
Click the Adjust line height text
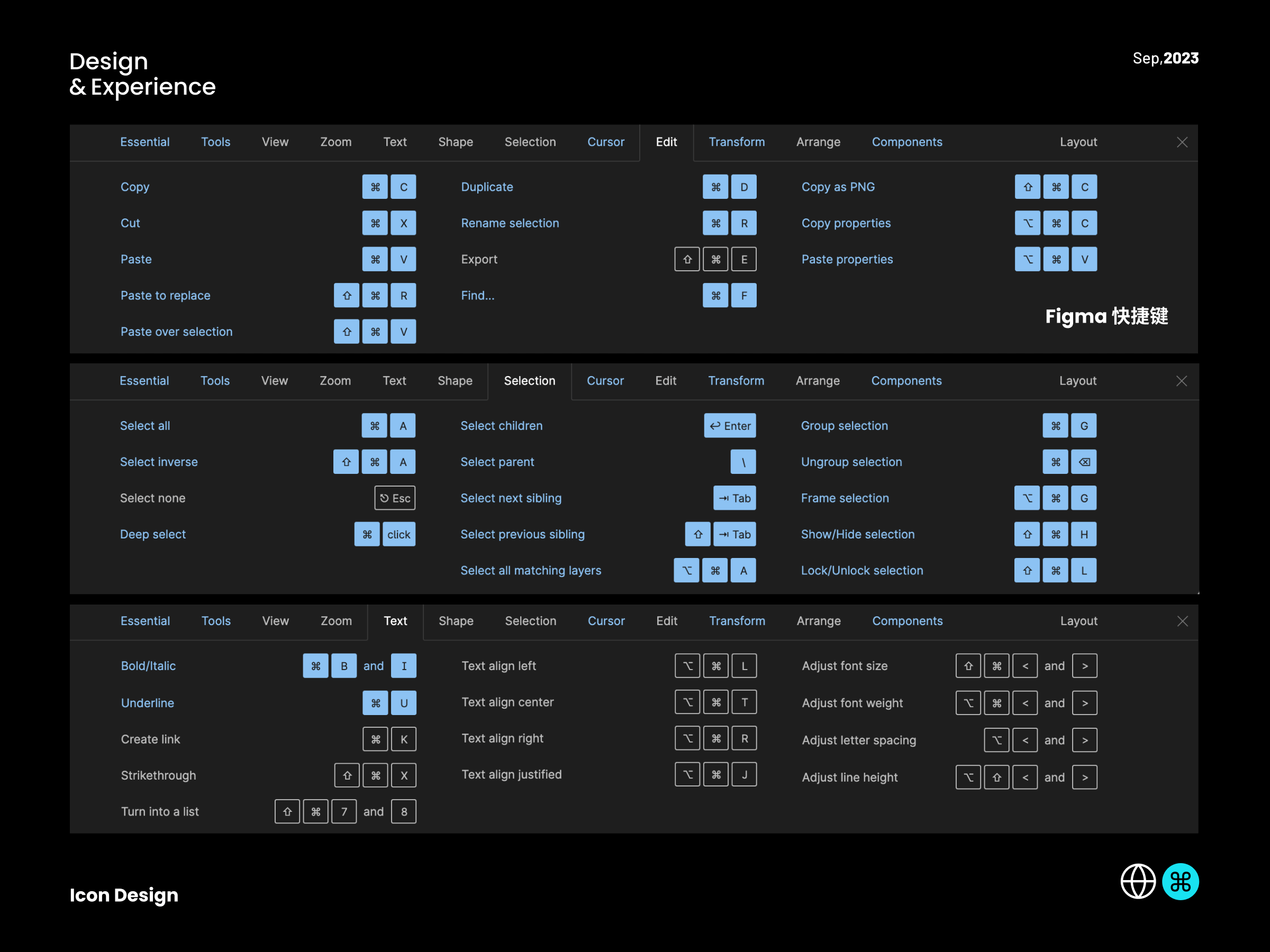point(850,777)
